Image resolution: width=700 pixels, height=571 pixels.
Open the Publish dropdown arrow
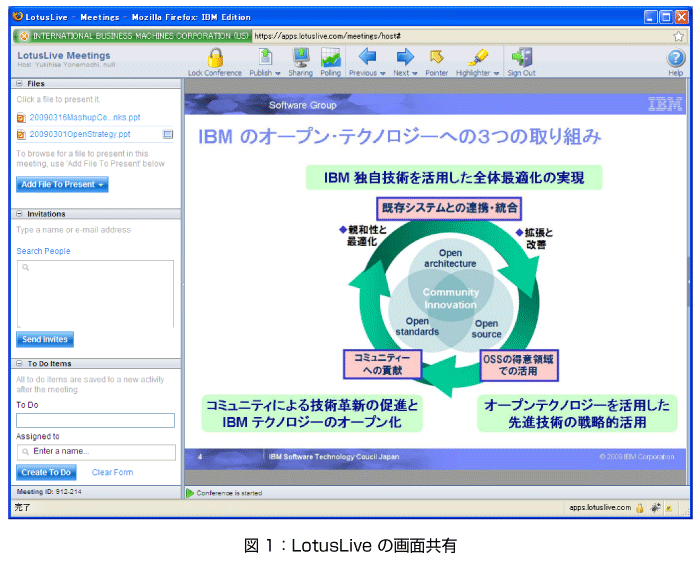(278, 73)
